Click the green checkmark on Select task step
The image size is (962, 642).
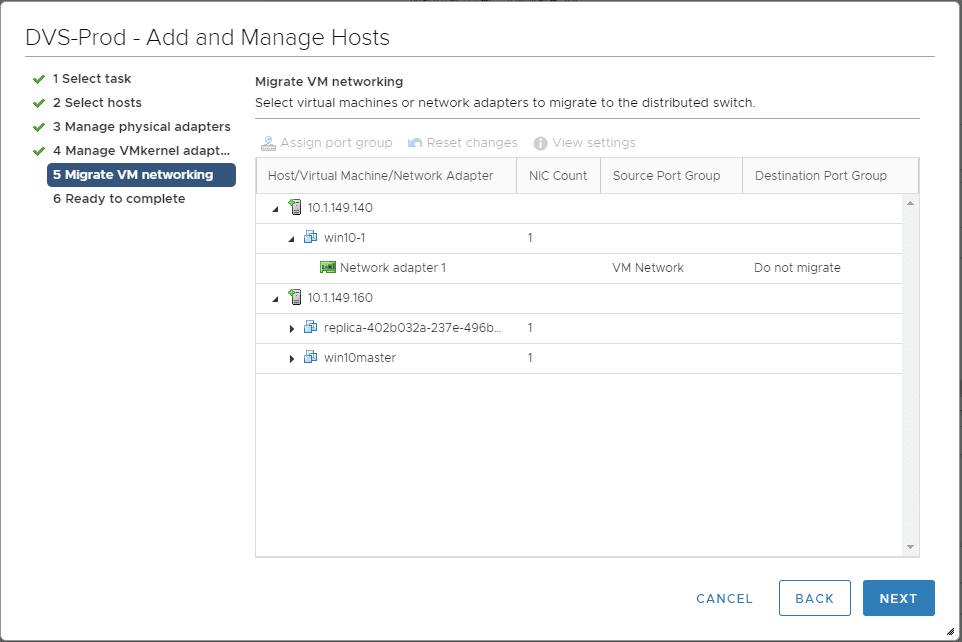pos(38,78)
